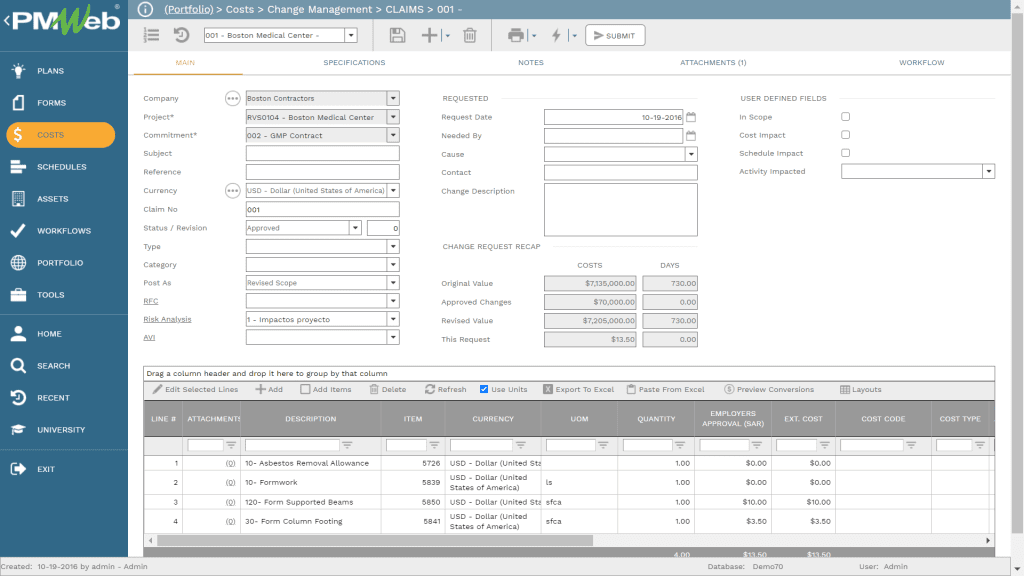The image size is (1024, 576).
Task: Collapse sidebar using arrow beside PMWeb logo
Action: point(6,21)
